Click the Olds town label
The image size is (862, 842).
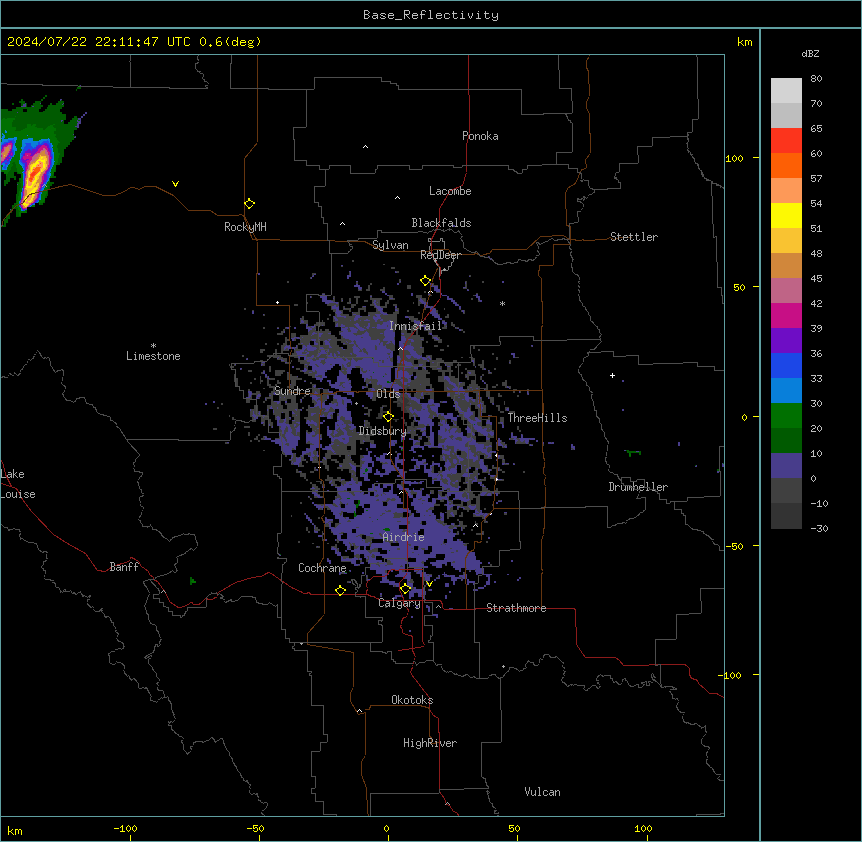[388, 394]
